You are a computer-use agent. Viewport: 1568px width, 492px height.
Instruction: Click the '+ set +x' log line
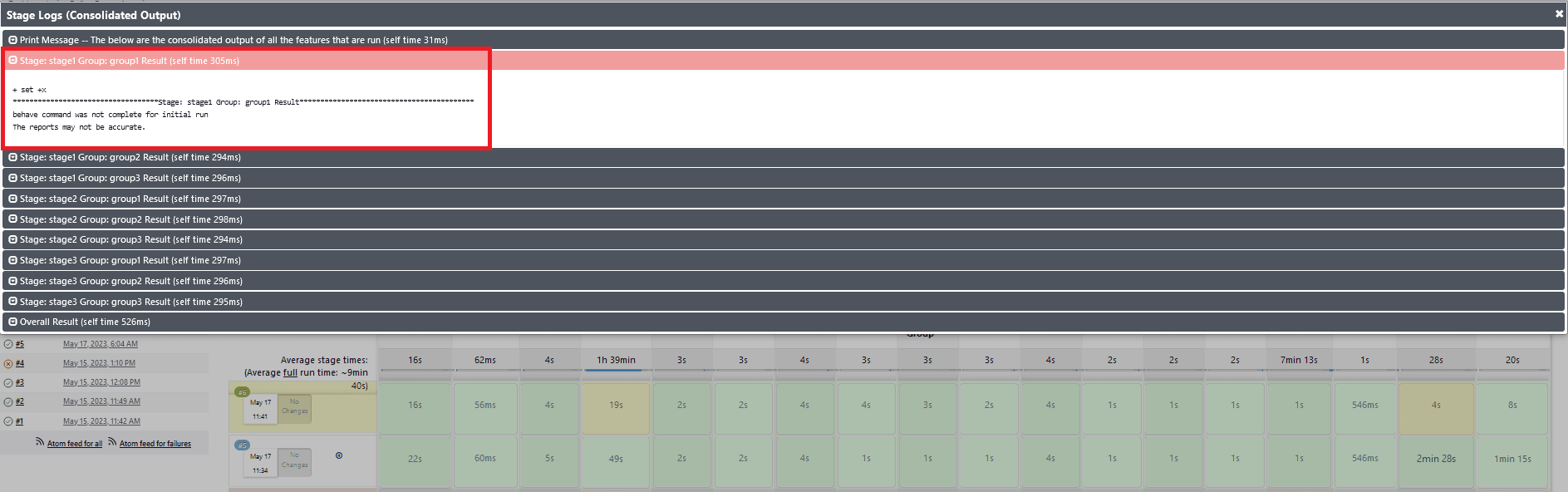(30, 90)
